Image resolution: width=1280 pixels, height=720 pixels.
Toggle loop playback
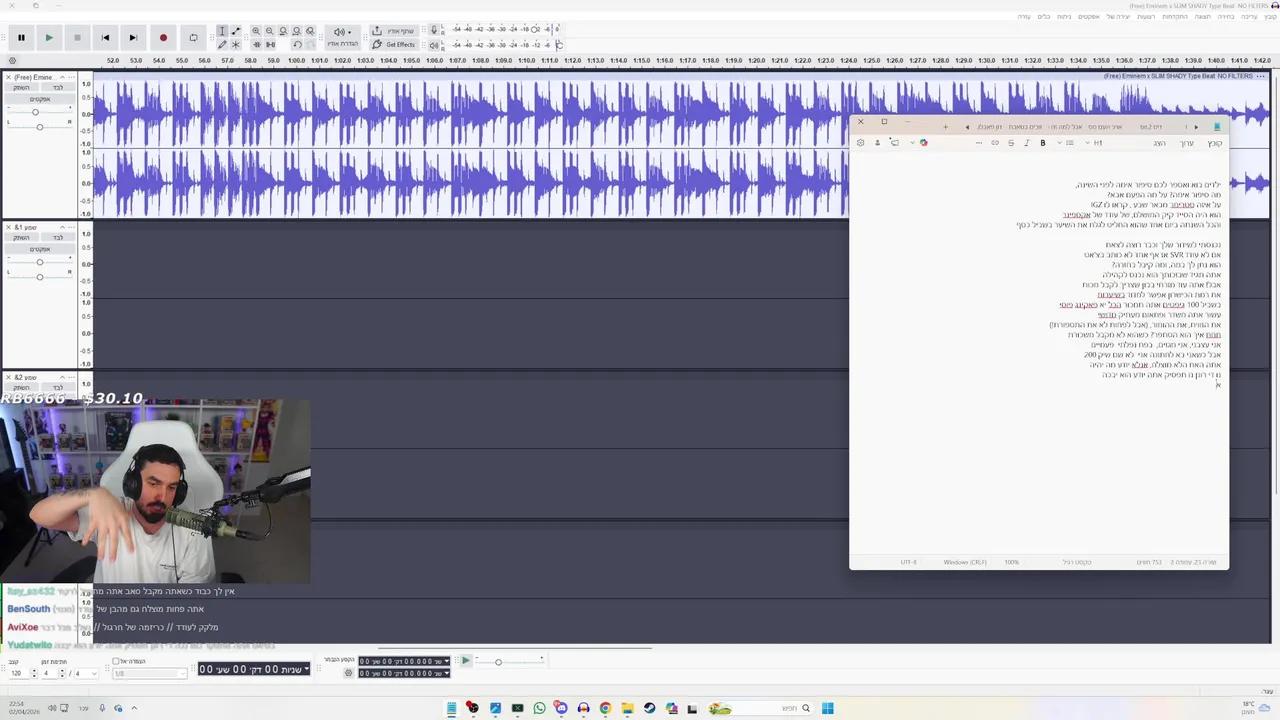pos(193,38)
